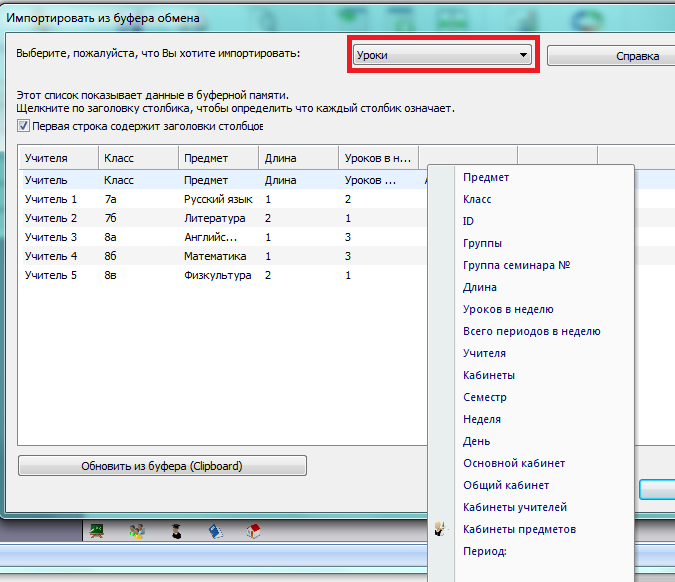The image size is (675, 582).
Task: Select 'Предмет' from the context menu
Action: [x=486, y=177]
